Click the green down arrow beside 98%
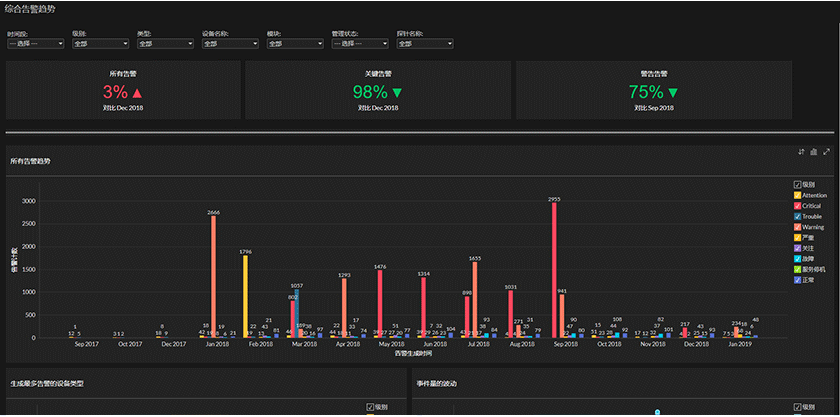Screen dimensions: 840x417 pos(397,93)
